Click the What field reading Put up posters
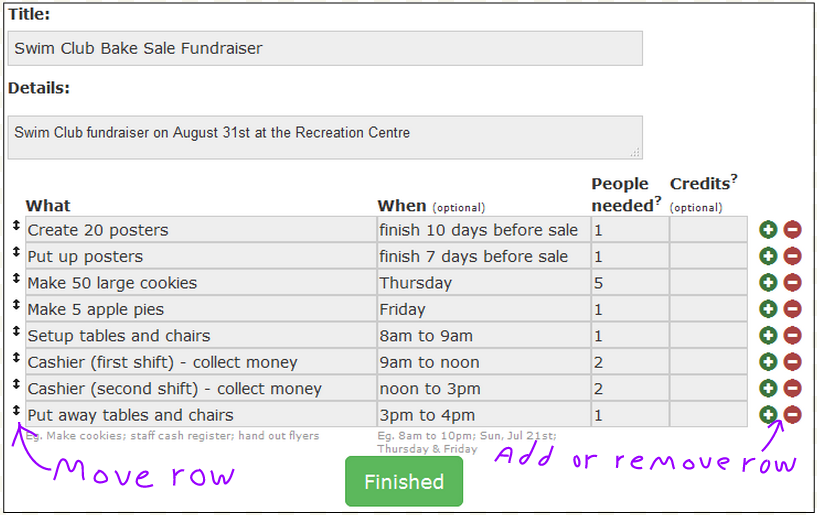 201,256
